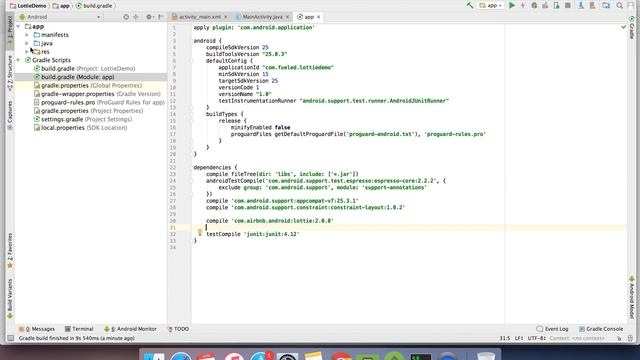The image size is (640, 360).
Task: Open Trash in the macOS dock
Action: click(x=485, y=356)
